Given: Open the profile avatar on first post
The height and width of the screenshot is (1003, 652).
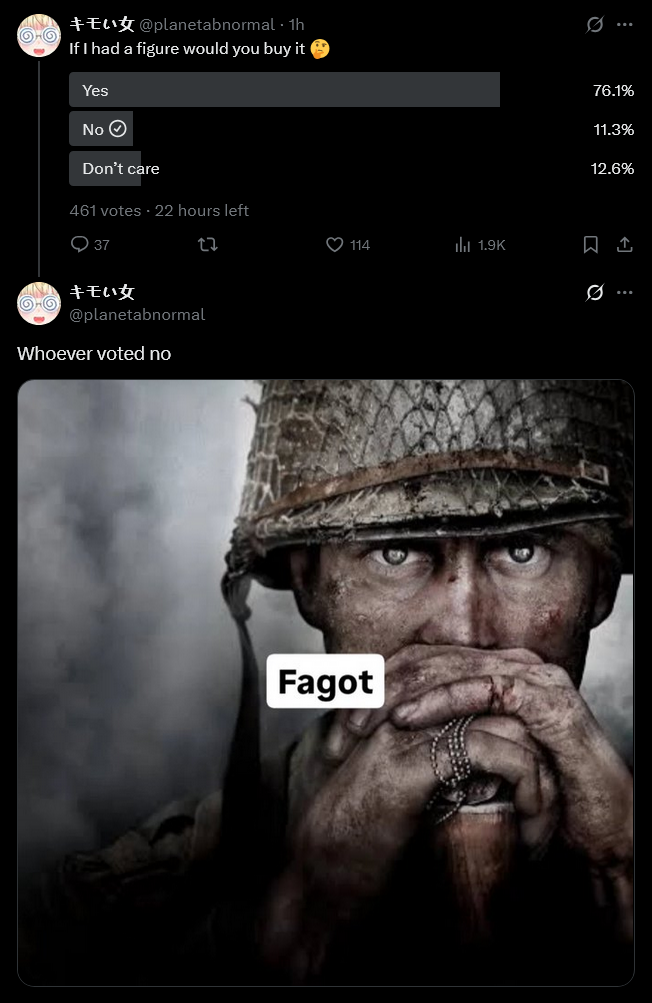Looking at the screenshot, I should [x=39, y=36].
